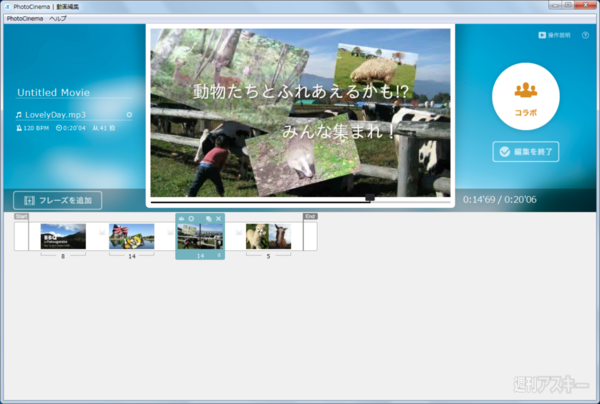The height and width of the screenshot is (404, 600).
Task: Select the alpaca and horse phrase thumbnail
Action: click(268, 236)
